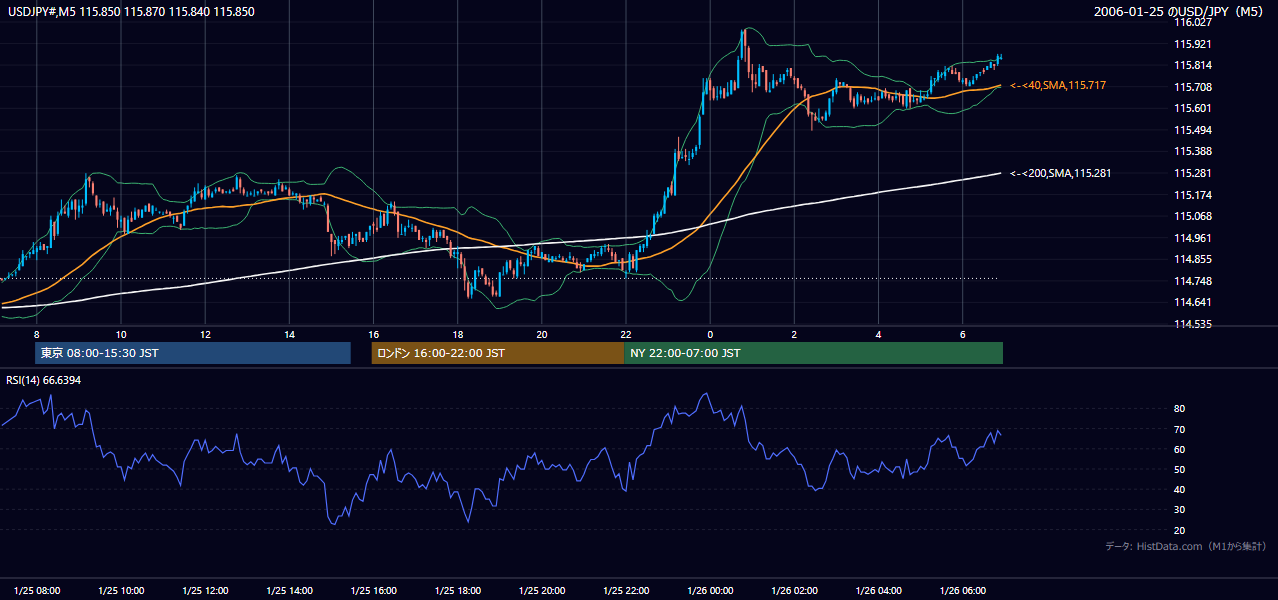The image size is (1278, 600).
Task: Click hour tick 14 under price chart
Action: click(289, 334)
